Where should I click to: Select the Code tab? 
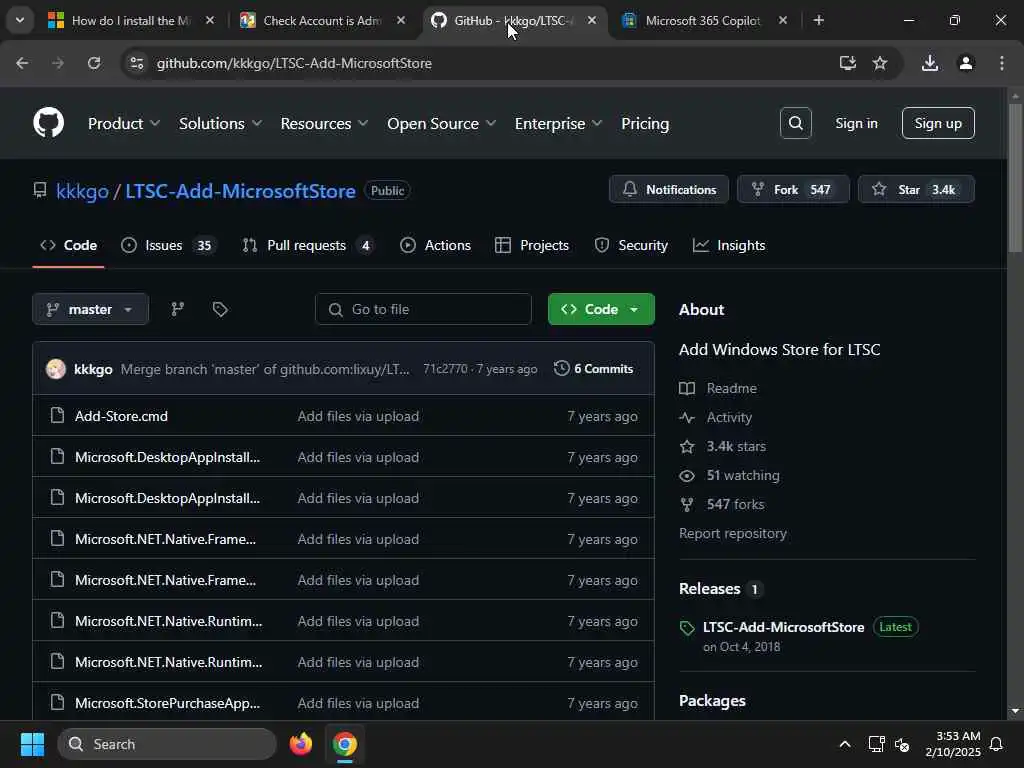click(x=69, y=246)
